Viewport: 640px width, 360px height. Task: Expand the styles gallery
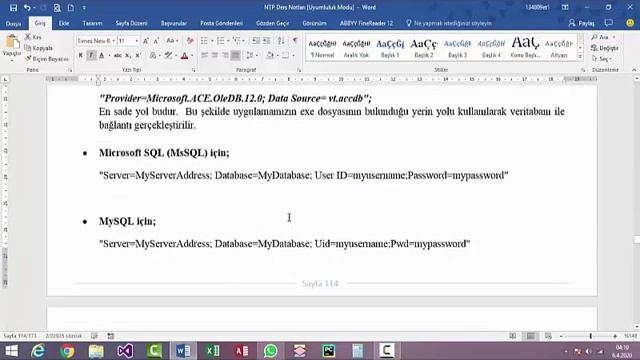pos(580,57)
